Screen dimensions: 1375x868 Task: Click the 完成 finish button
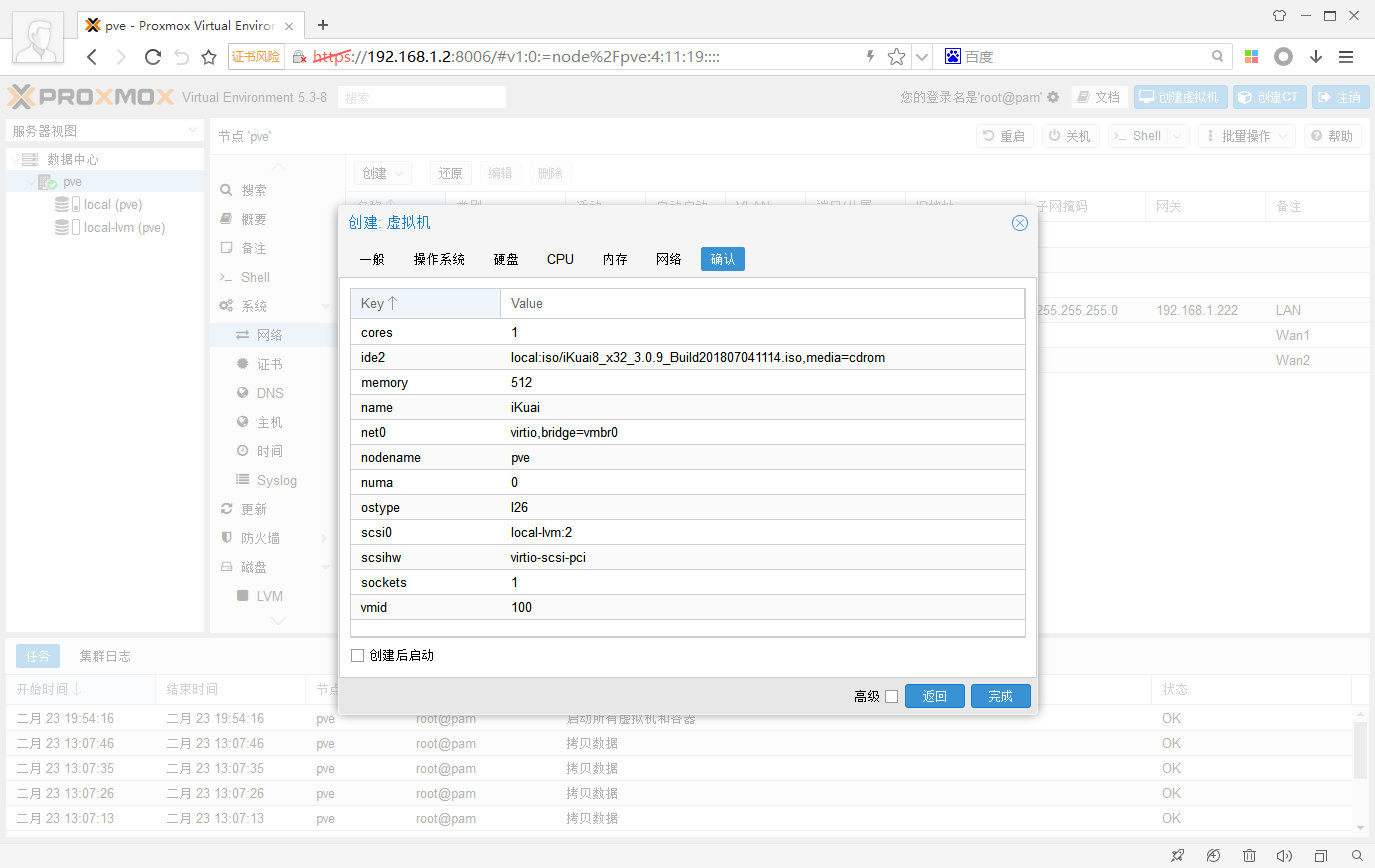tap(1000, 697)
